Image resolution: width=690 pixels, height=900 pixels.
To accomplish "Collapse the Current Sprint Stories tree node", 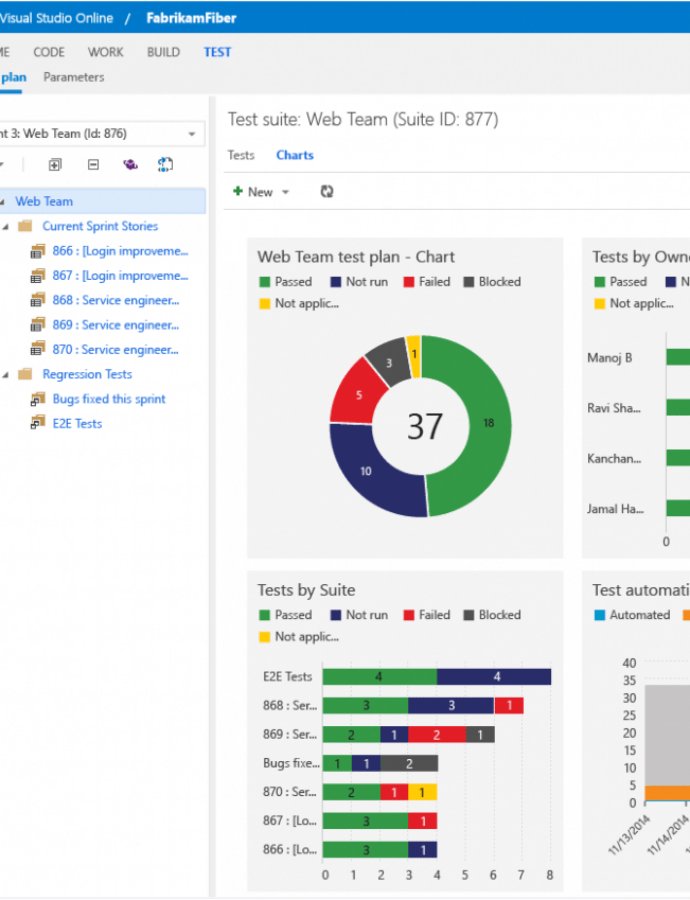I will coord(6,227).
